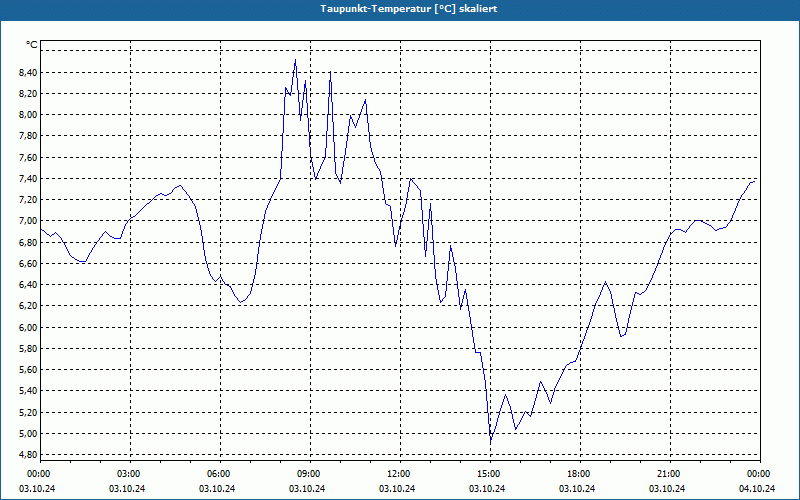
Task: Click the curve's local peak near 19:00
Action: click(x=606, y=282)
